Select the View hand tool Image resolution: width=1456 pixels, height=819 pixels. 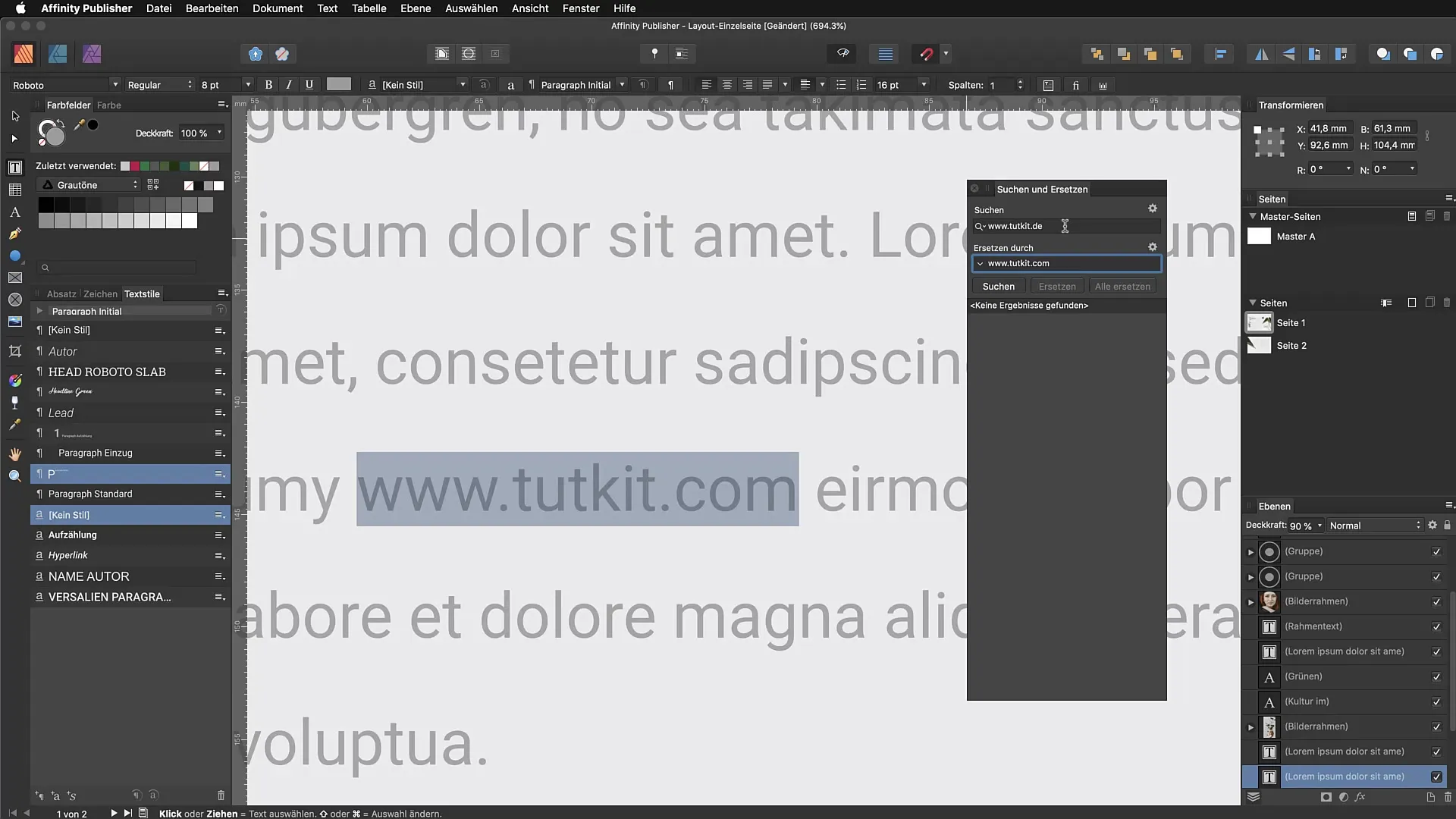(x=14, y=454)
